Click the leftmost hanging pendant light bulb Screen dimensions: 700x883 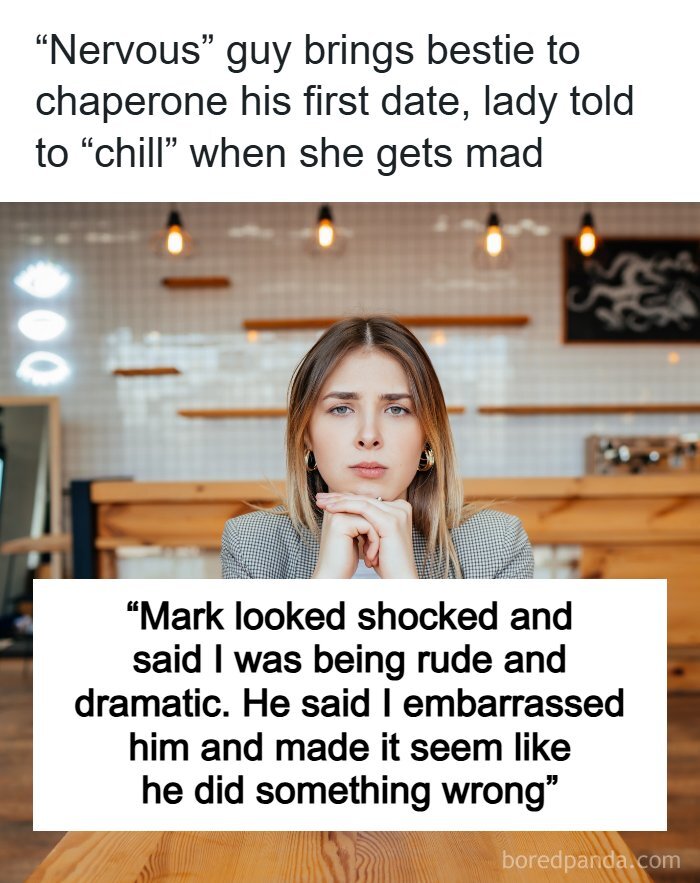pyautogui.click(x=175, y=238)
